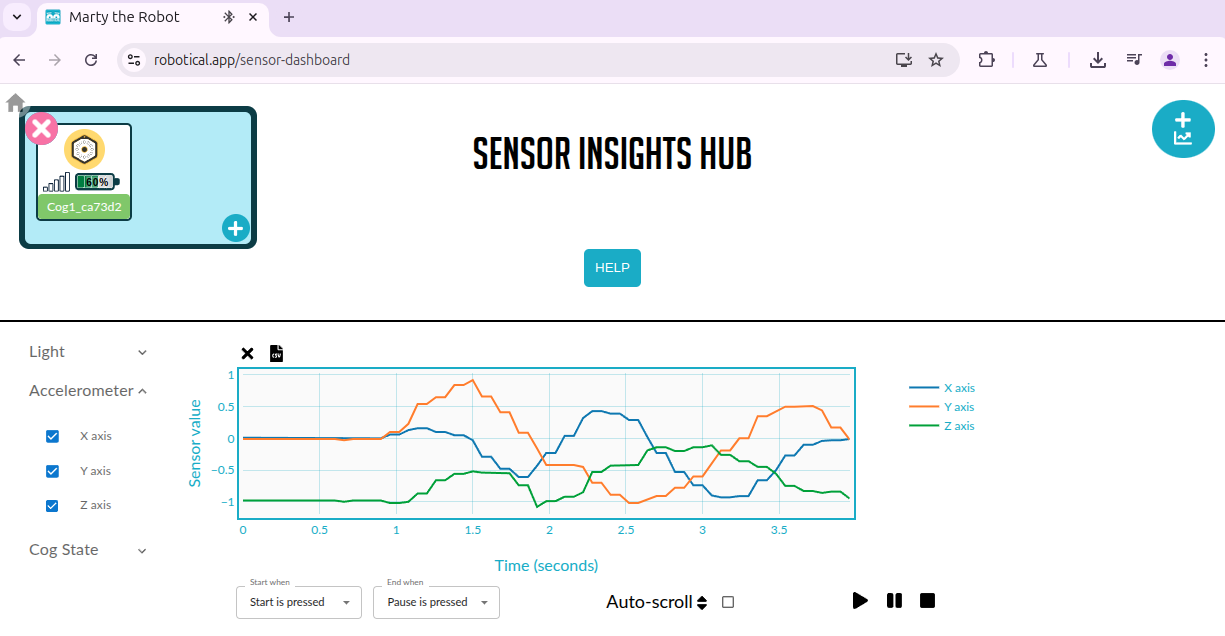Open the home icon above the robot panel

[15, 102]
